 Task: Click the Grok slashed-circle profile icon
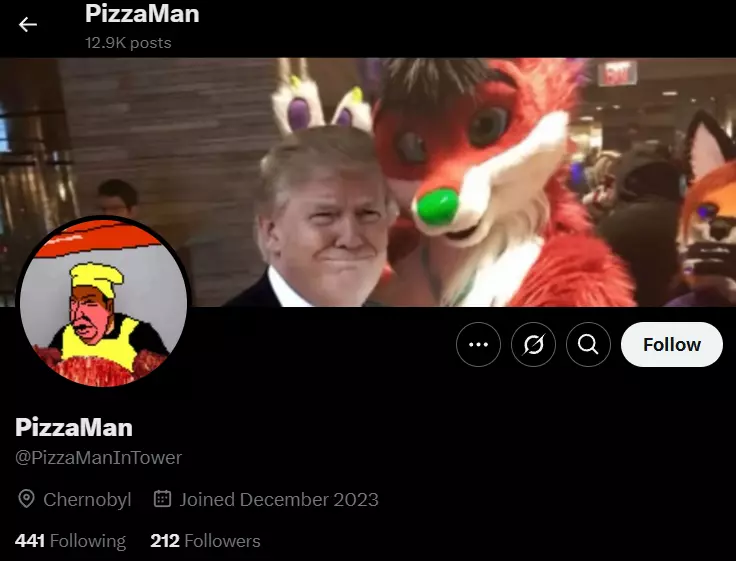533,345
